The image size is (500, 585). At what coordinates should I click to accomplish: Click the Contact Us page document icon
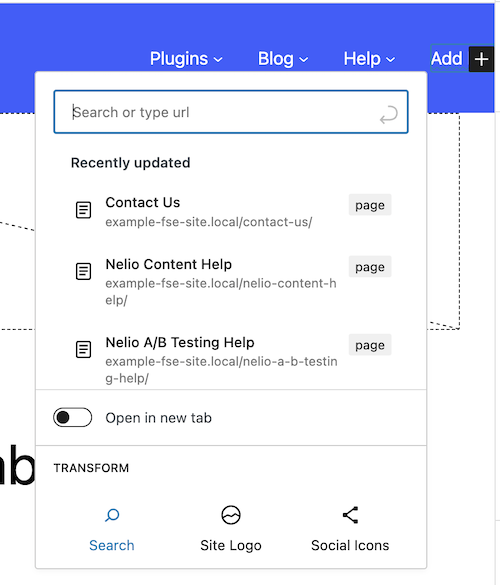83,210
